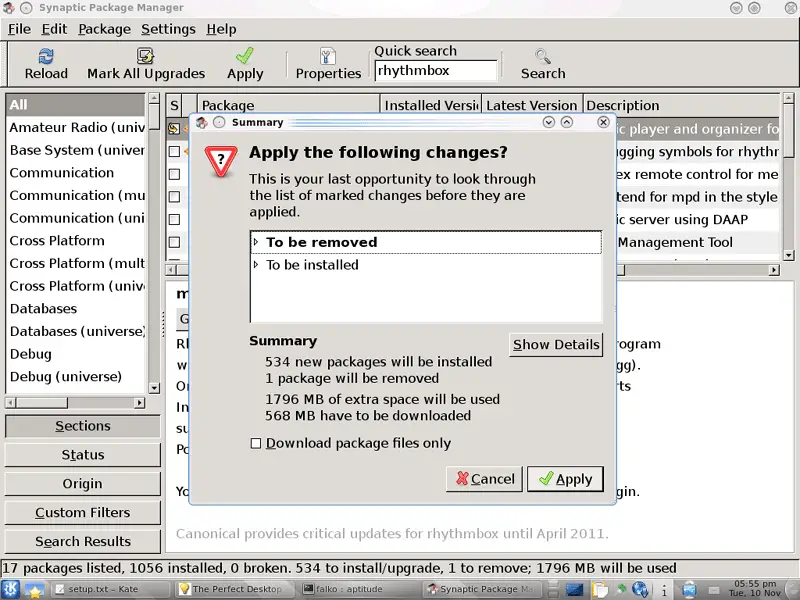The image size is (800, 600).
Task: Close the Summary dialog with its X button
Action: point(603,122)
